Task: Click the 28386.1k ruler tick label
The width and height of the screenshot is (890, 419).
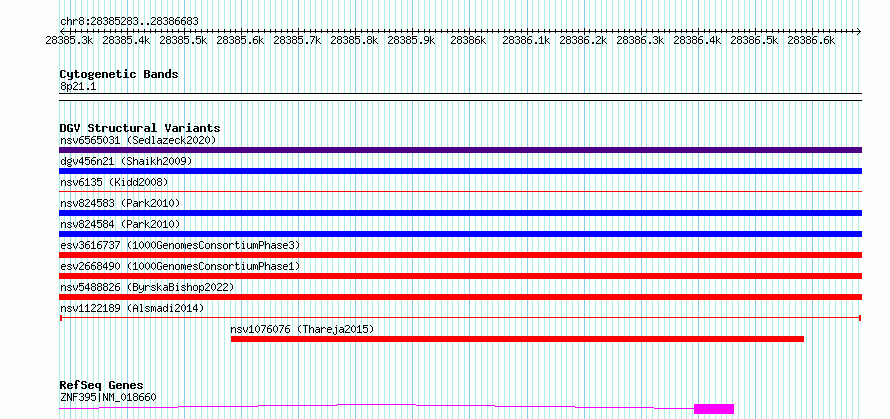Action: pos(526,40)
